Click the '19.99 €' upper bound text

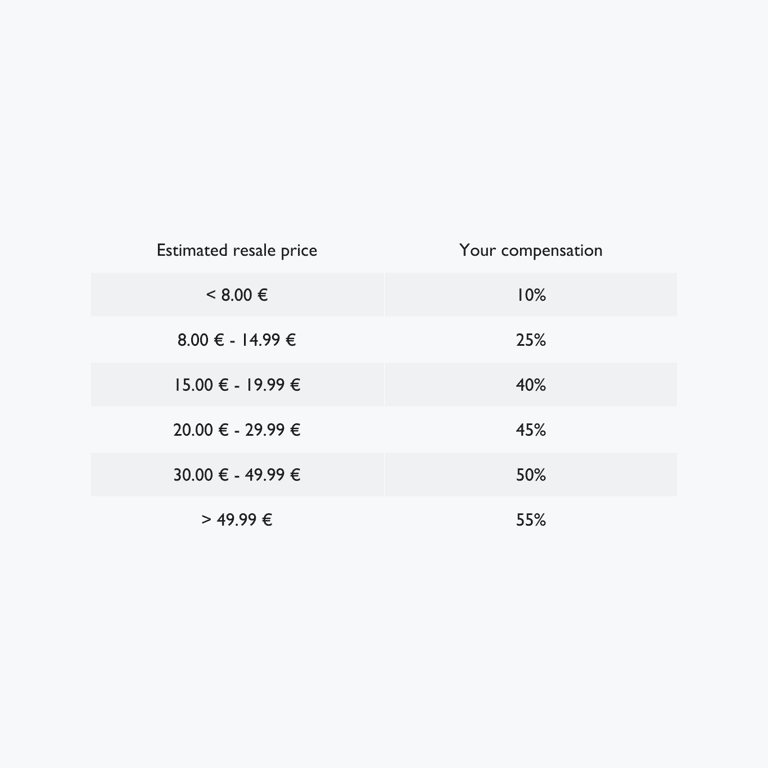click(272, 385)
